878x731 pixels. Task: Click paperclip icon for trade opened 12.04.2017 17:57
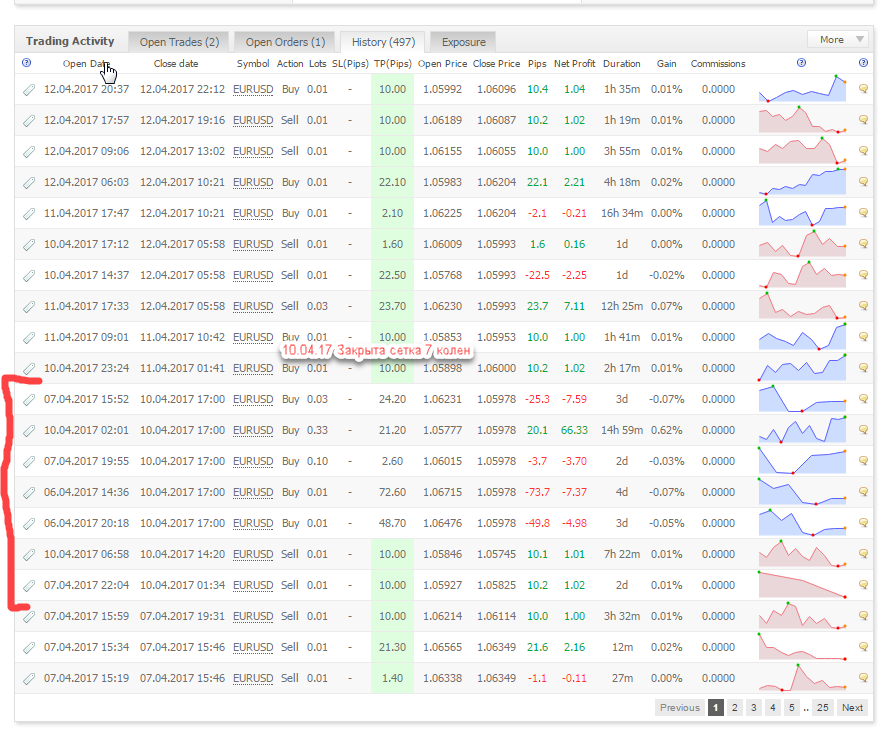(29, 120)
